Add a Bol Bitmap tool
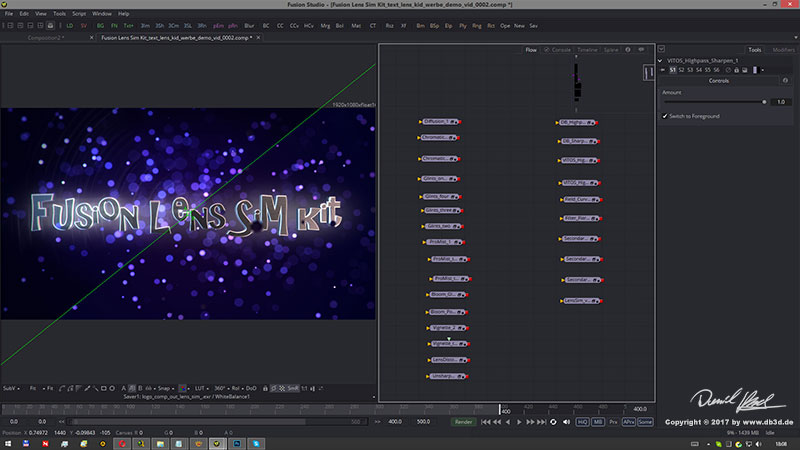Screen dimensions: 800x450 [339, 26]
